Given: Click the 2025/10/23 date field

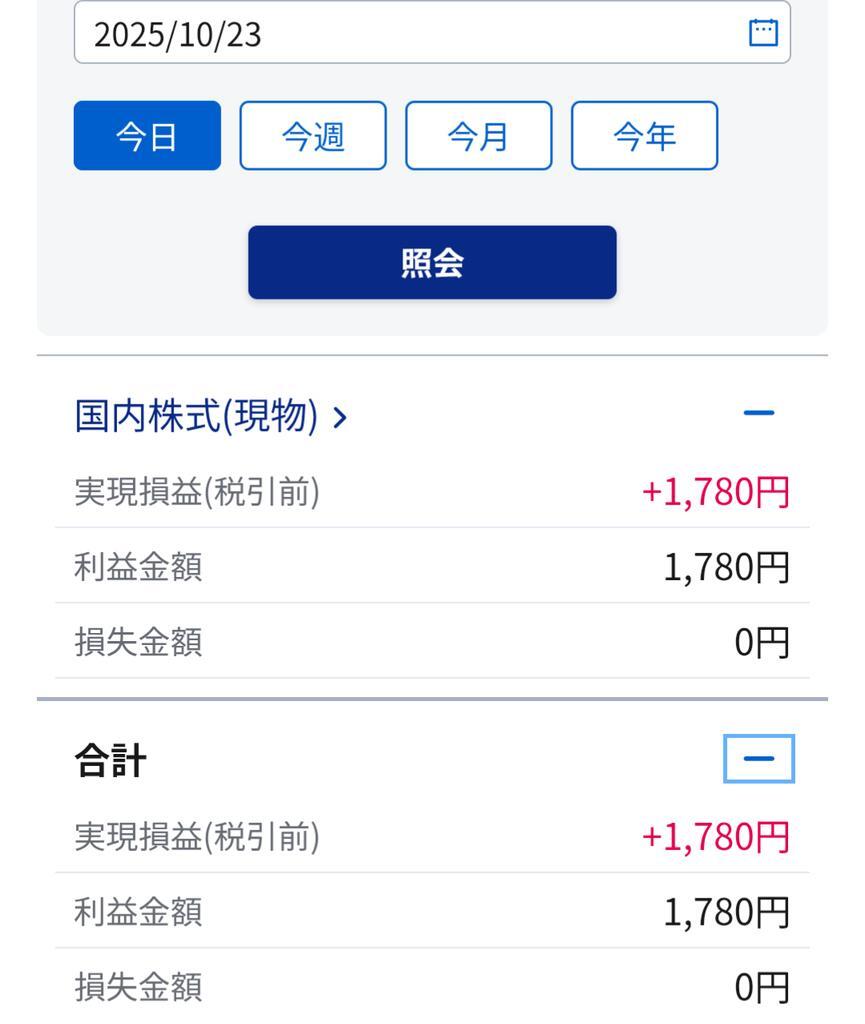Looking at the screenshot, I should click(400, 33).
